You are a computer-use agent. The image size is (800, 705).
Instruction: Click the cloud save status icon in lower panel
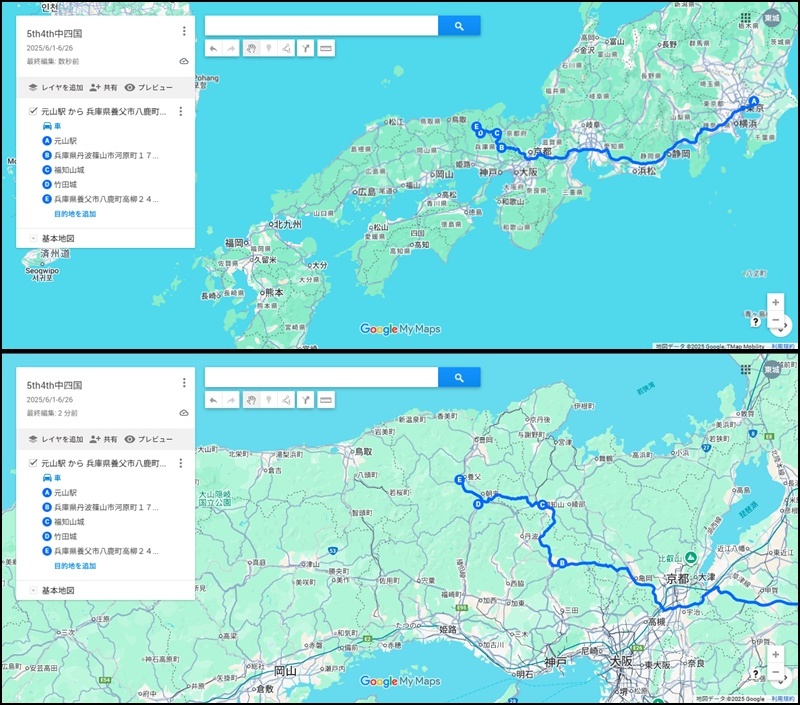tap(184, 412)
